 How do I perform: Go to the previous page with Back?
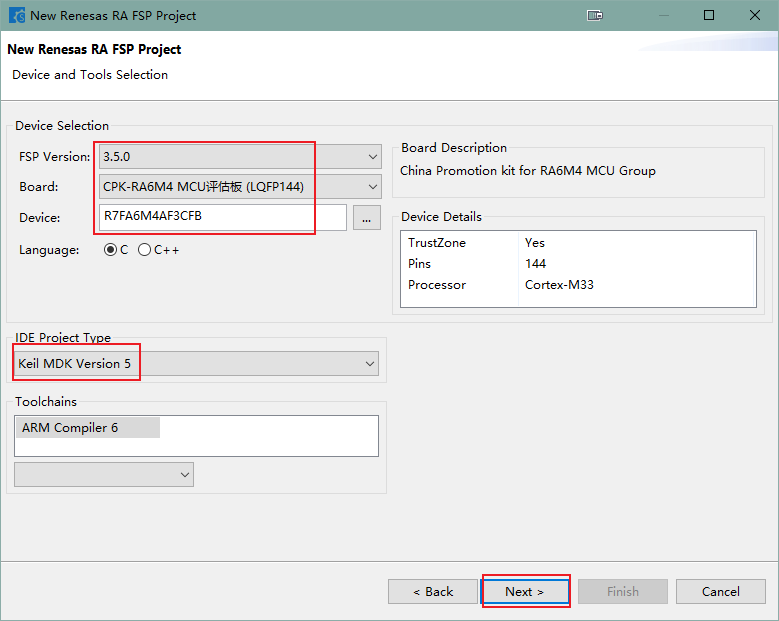click(433, 592)
